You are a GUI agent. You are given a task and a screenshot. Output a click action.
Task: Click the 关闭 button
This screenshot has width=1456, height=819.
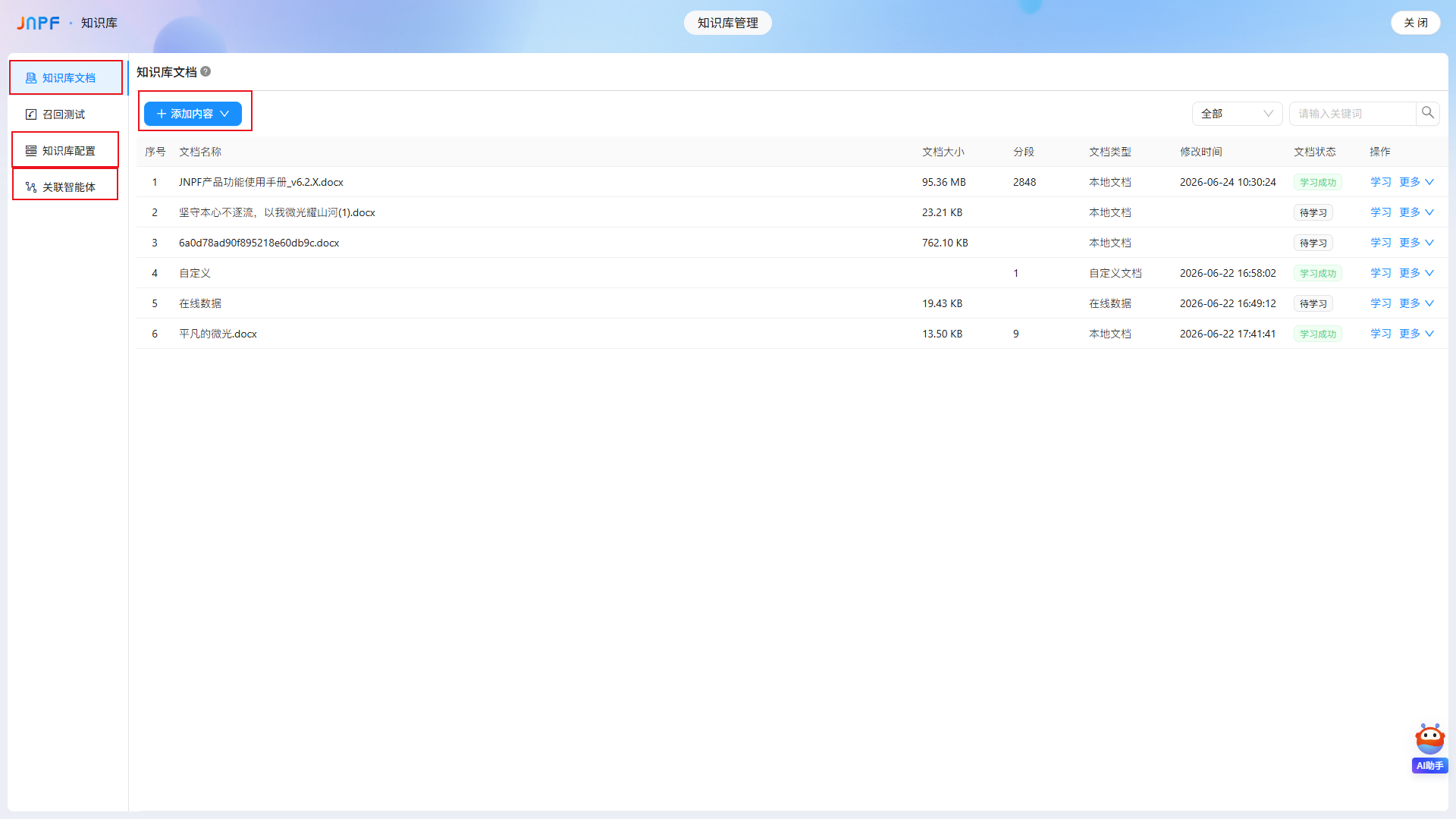[1415, 23]
